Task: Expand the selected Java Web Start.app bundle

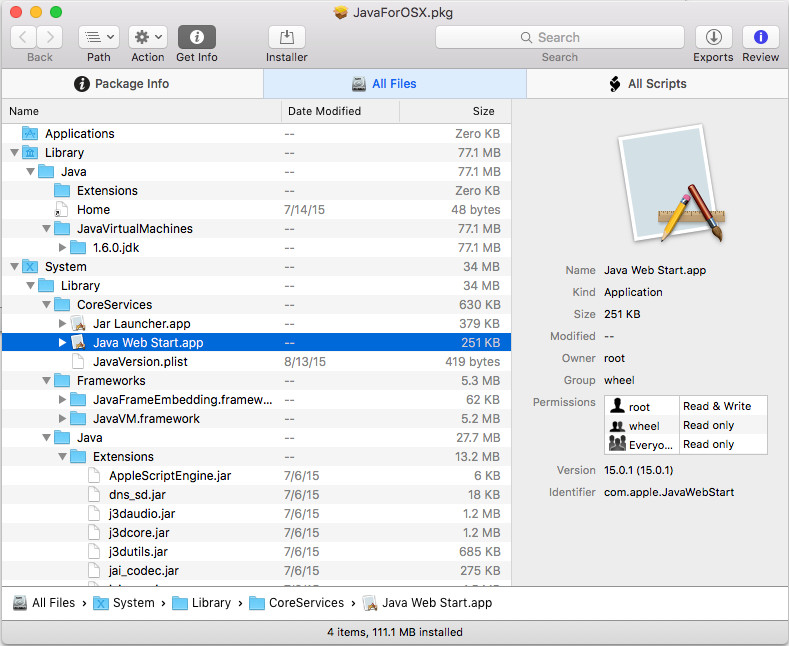Action: click(x=62, y=343)
